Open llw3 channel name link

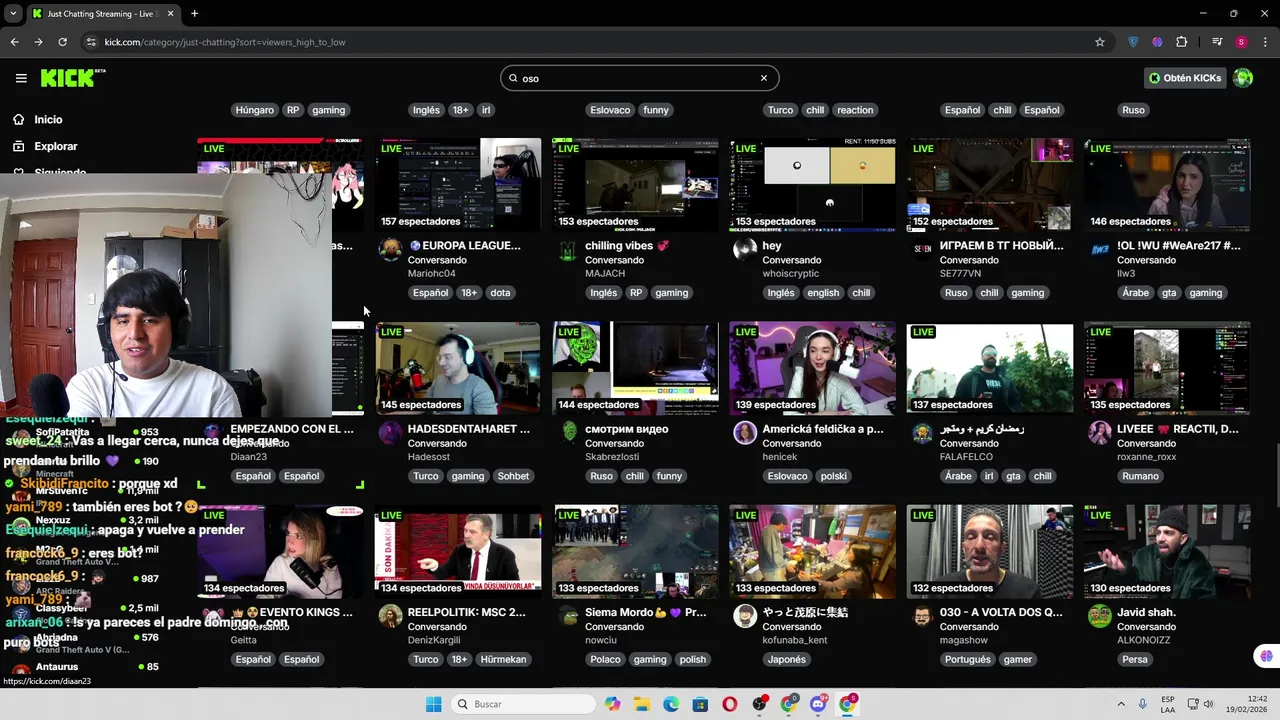(1126, 274)
